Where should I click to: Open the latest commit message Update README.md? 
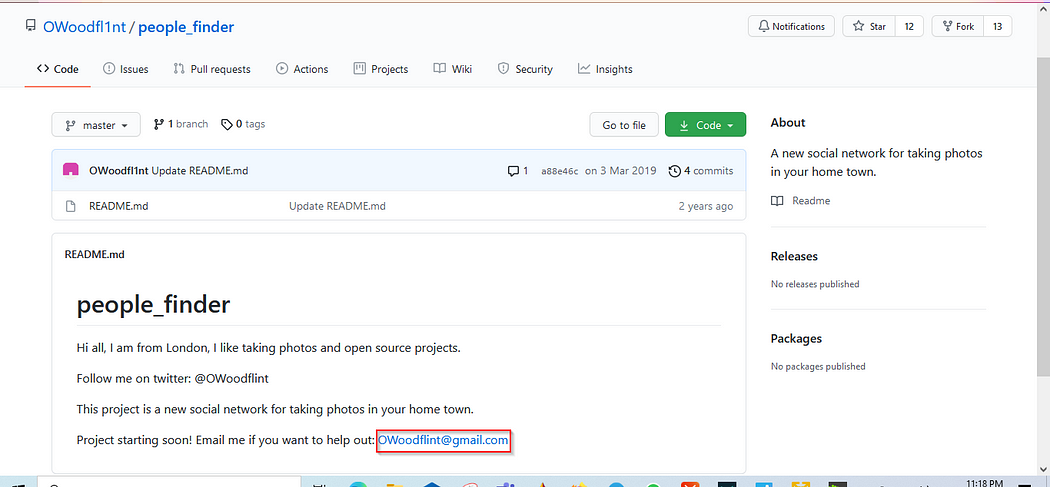click(200, 171)
